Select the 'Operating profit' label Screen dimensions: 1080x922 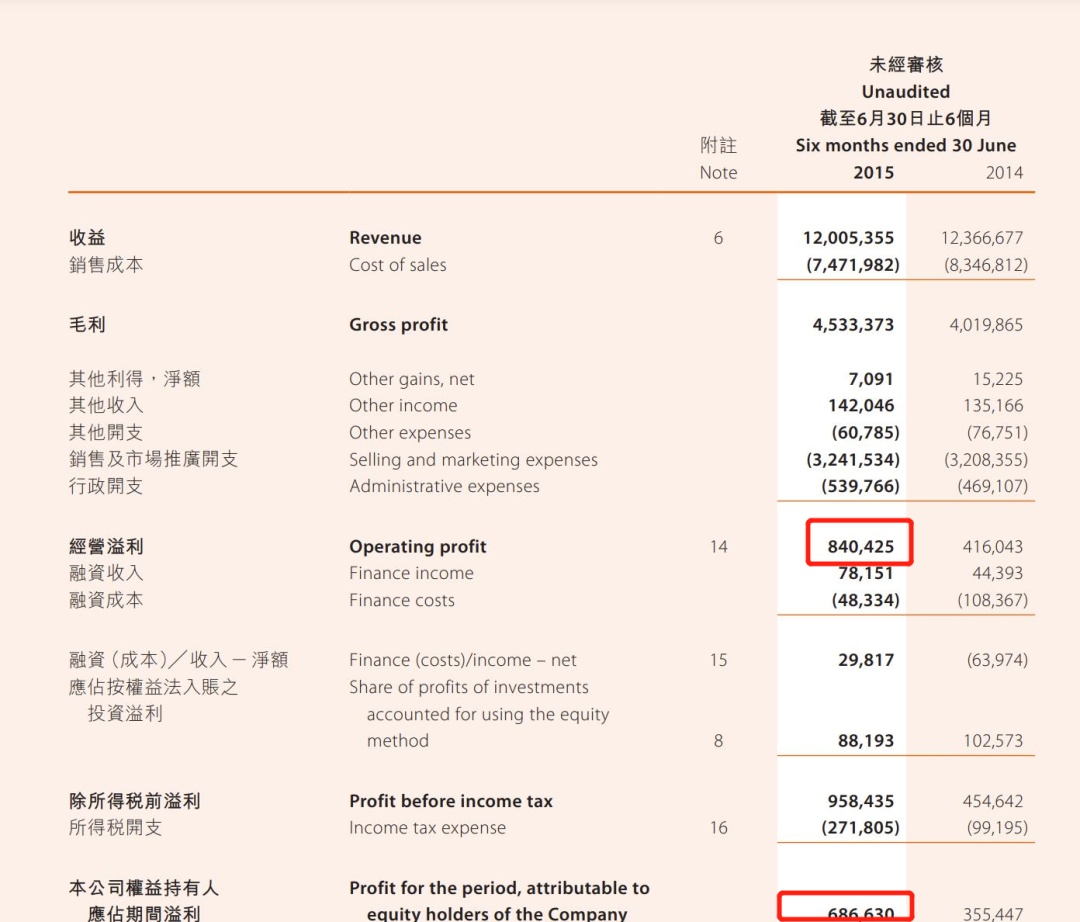pyautogui.click(x=417, y=547)
